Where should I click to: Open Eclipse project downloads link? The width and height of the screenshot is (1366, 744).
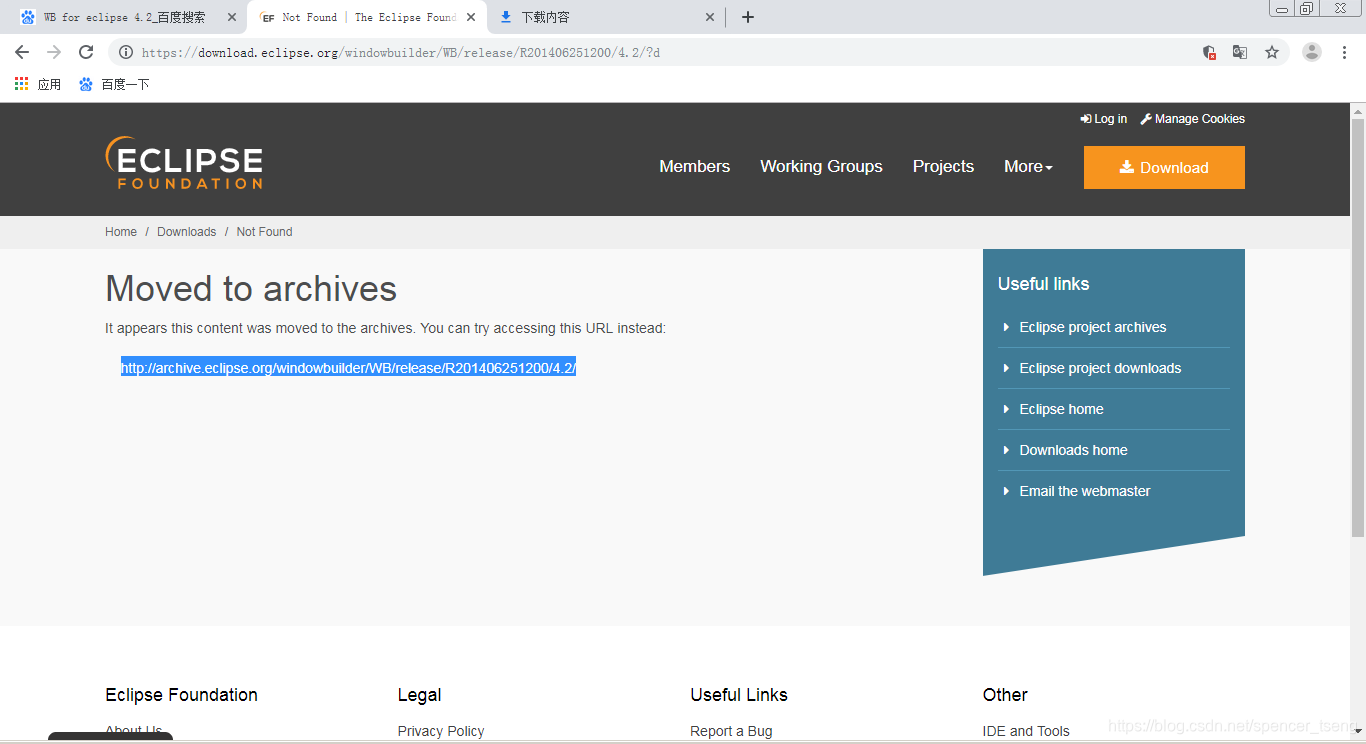coord(1100,368)
